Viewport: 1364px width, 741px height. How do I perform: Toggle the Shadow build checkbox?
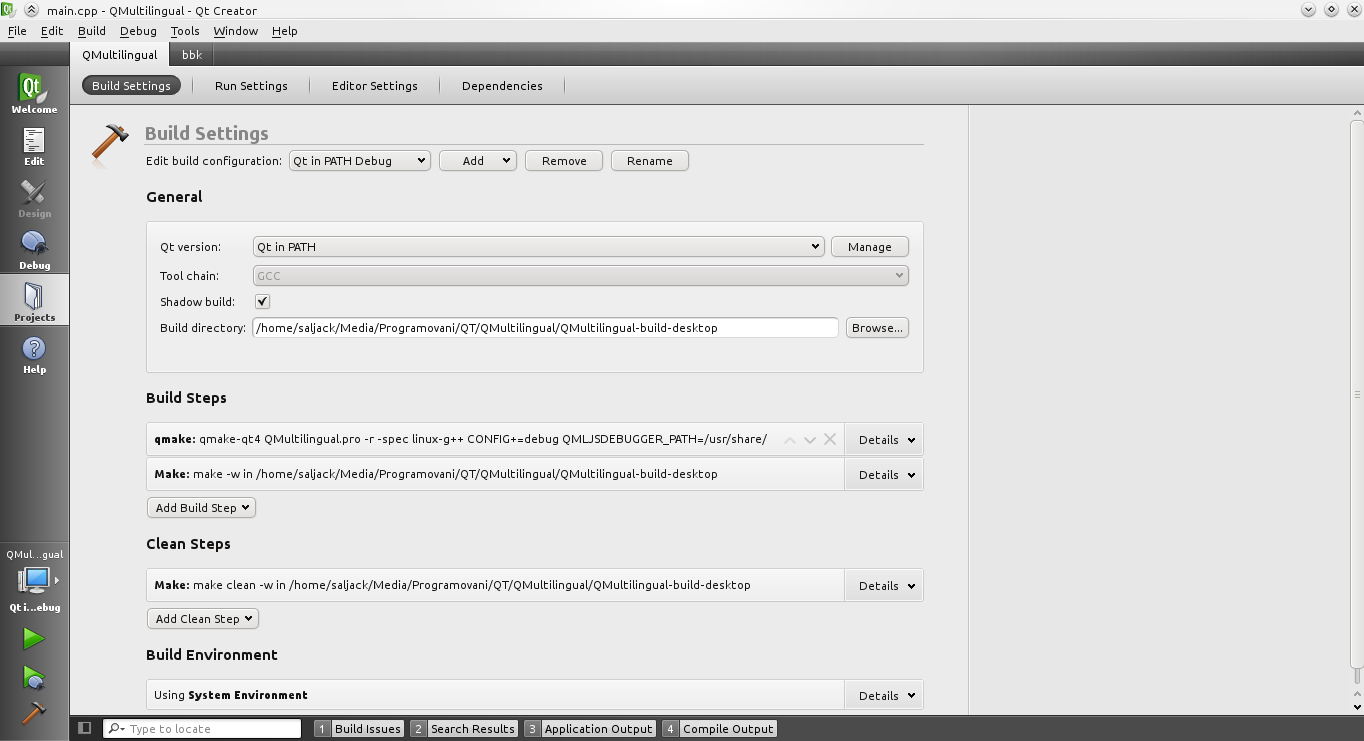(x=262, y=301)
